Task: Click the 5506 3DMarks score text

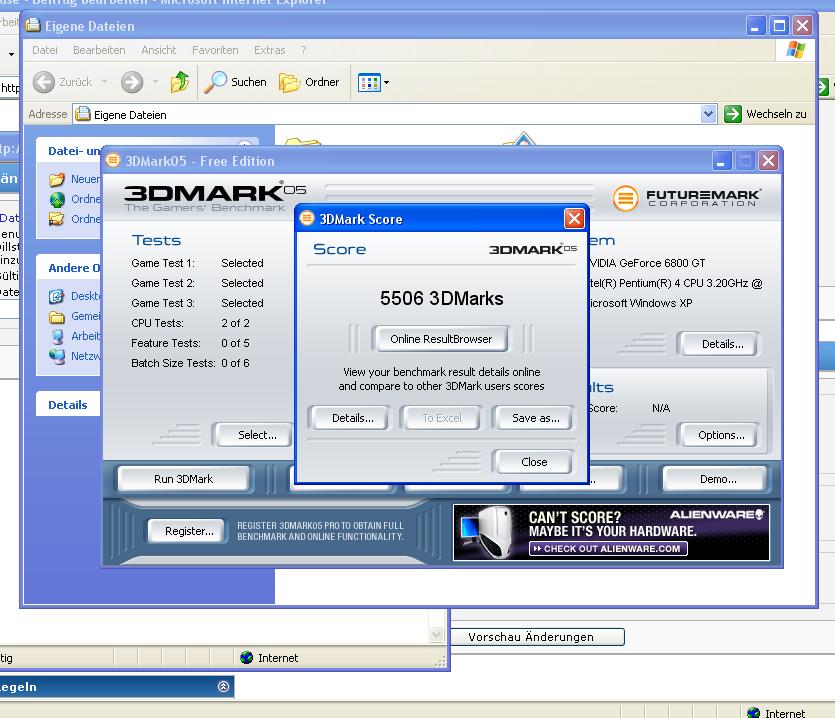Action: point(441,298)
